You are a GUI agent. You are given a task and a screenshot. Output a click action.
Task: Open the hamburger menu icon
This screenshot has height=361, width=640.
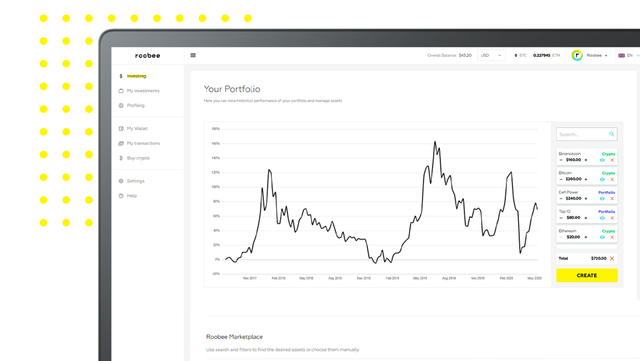click(x=193, y=55)
